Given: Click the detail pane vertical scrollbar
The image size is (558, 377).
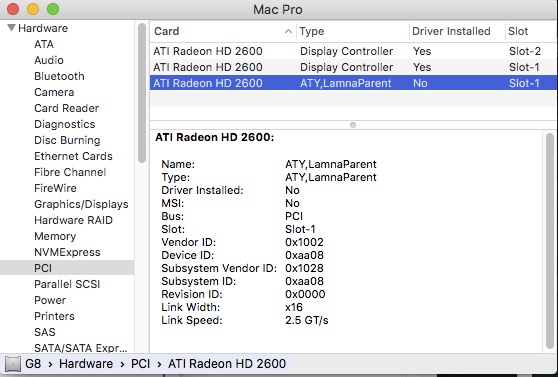Looking at the screenshot, I should coord(550,241).
